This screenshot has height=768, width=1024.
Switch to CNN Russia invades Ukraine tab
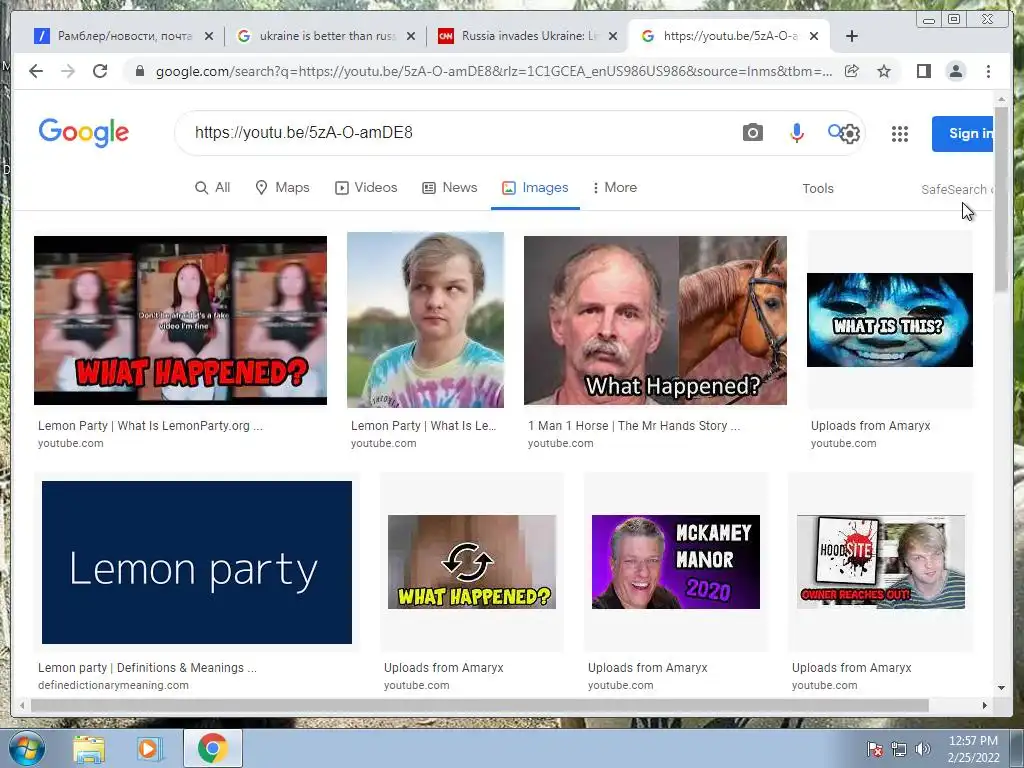528,36
